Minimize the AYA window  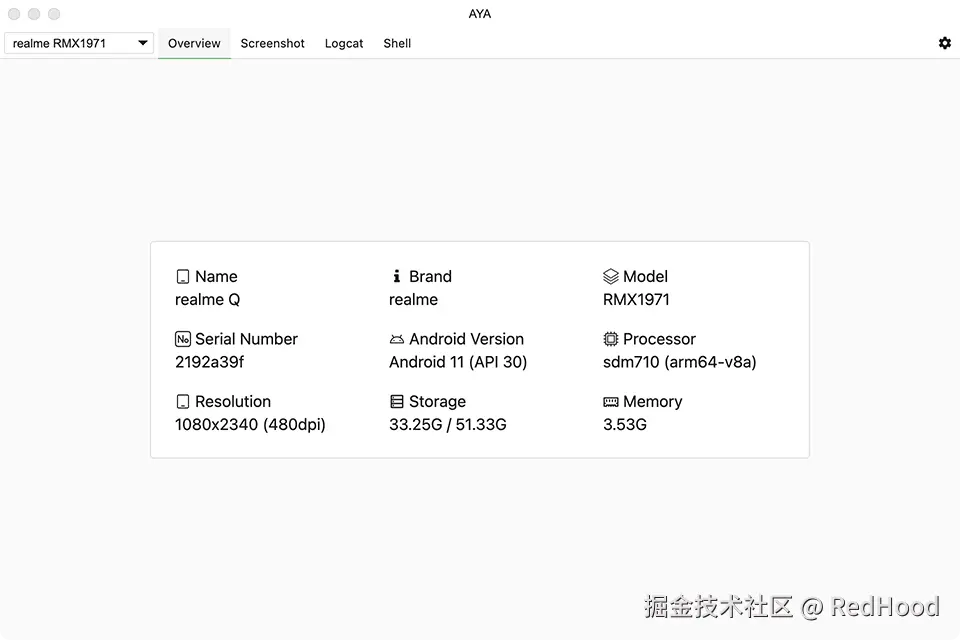click(x=34, y=13)
